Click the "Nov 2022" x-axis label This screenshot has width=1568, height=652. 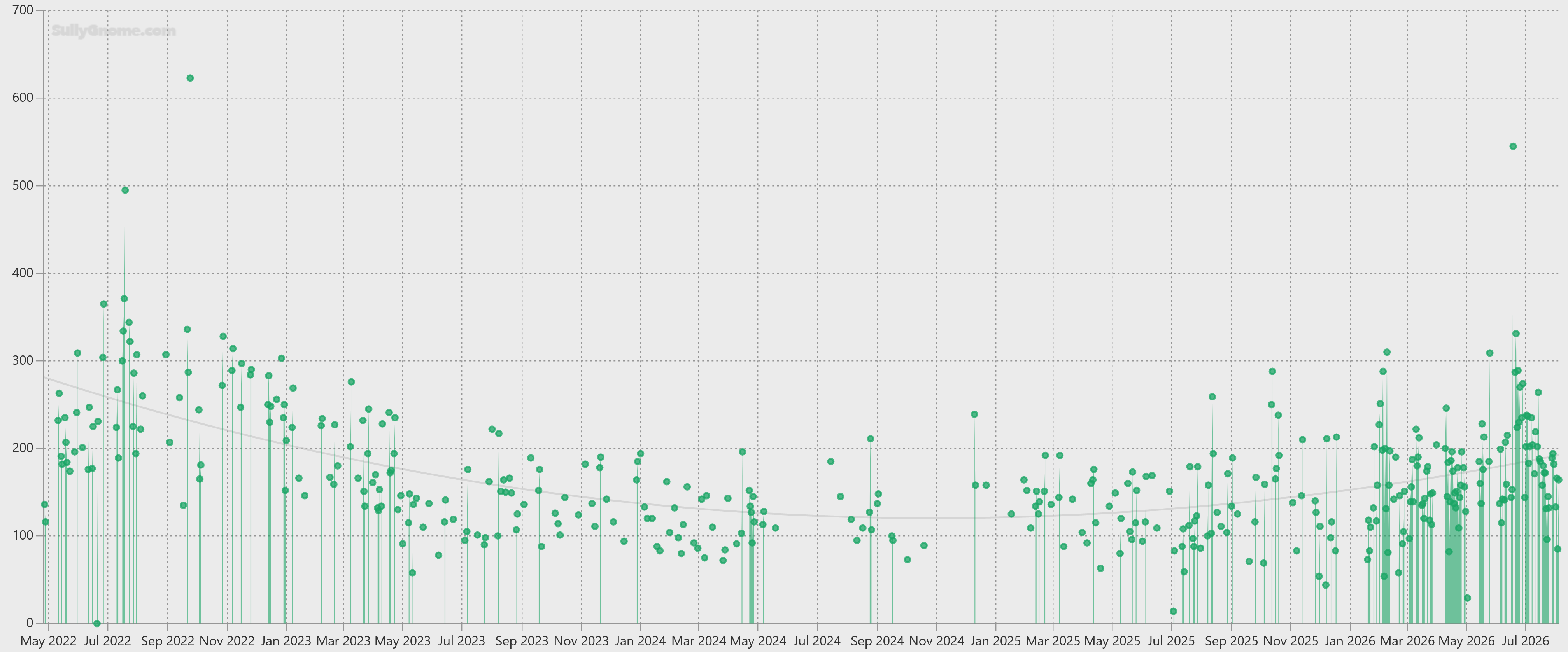(227, 641)
